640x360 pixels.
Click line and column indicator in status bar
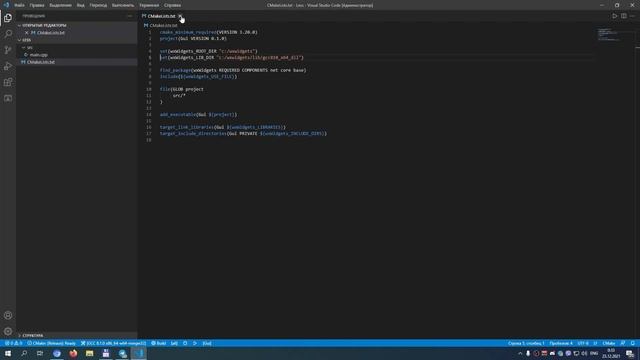point(526,343)
